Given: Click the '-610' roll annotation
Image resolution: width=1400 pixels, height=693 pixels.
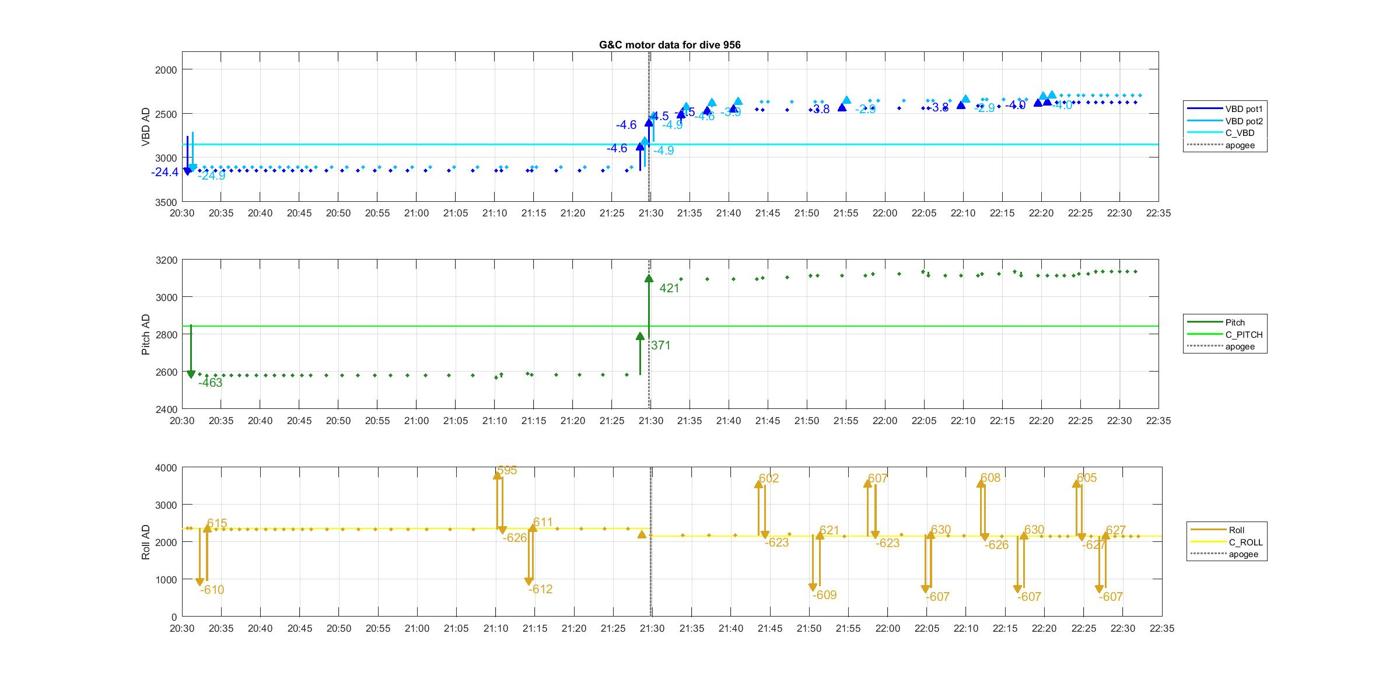Looking at the screenshot, I should (212, 590).
